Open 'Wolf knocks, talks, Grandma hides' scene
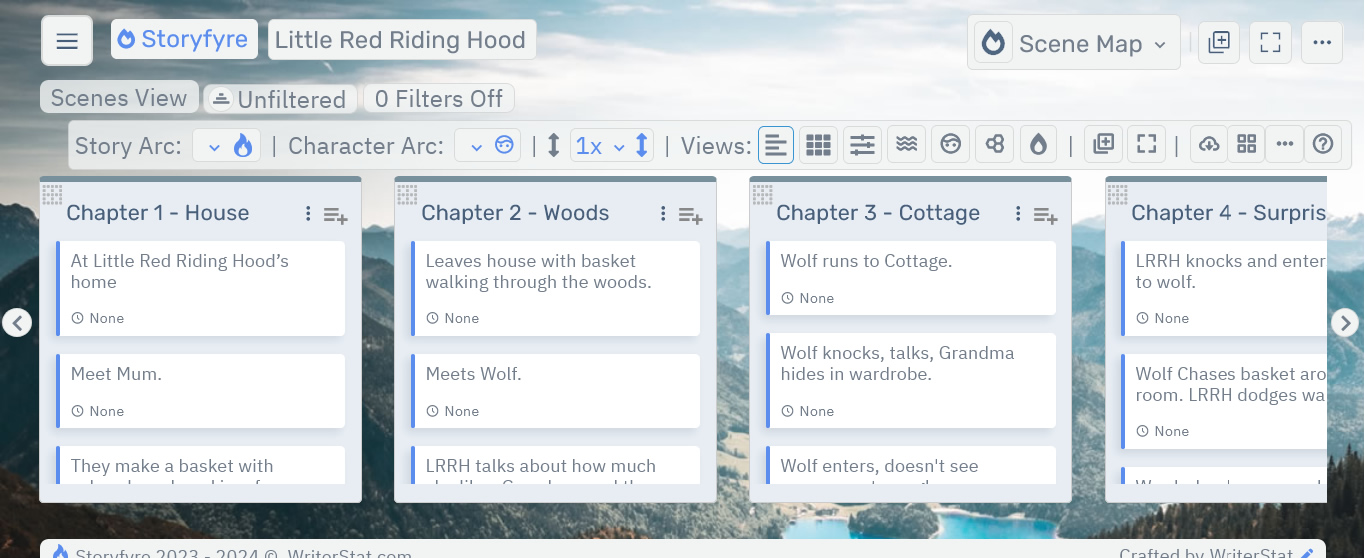The height and width of the screenshot is (558, 1365). point(910,381)
